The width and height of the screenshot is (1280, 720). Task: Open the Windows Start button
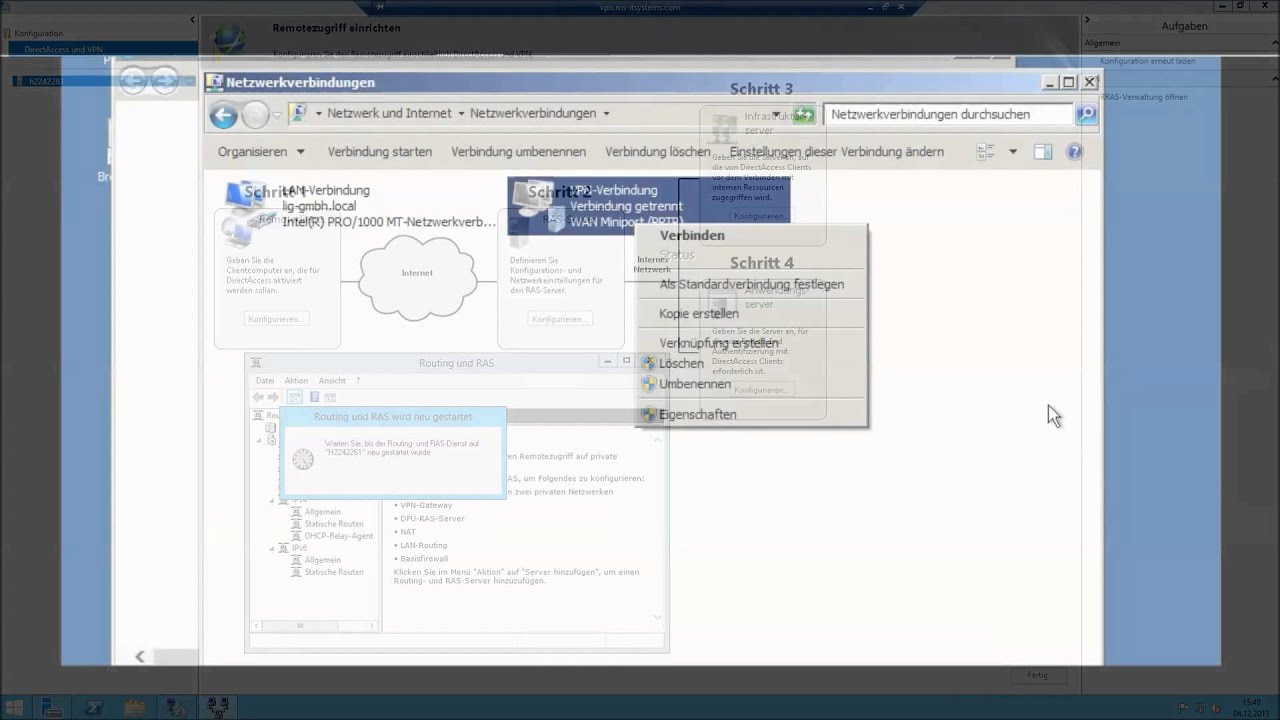pos(14,708)
